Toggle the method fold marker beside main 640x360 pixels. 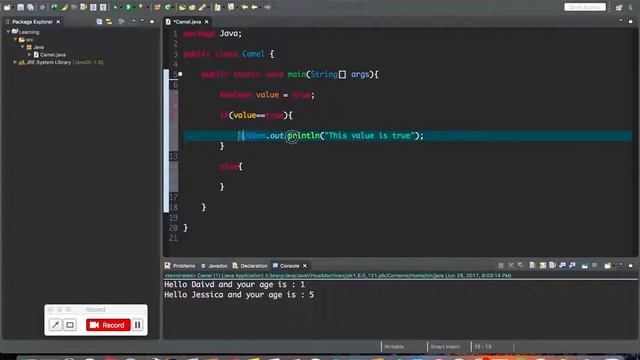click(180, 74)
